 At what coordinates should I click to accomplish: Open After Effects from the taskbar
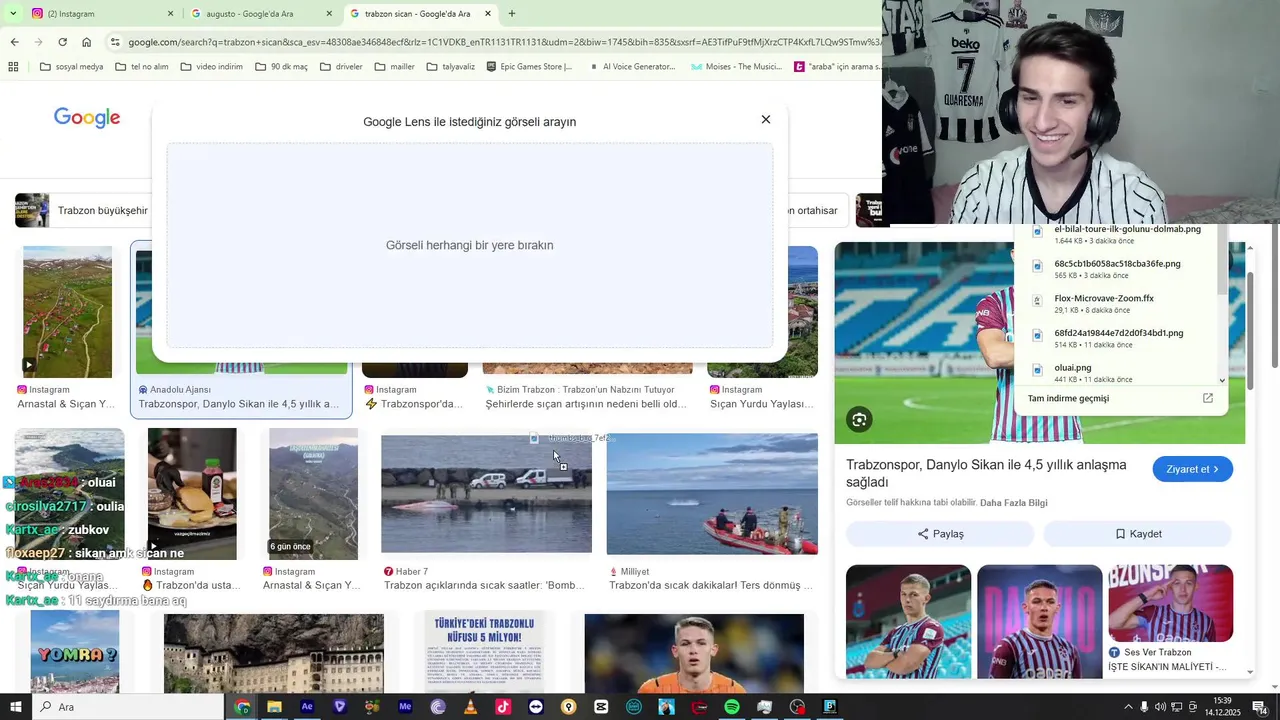pyautogui.click(x=307, y=707)
